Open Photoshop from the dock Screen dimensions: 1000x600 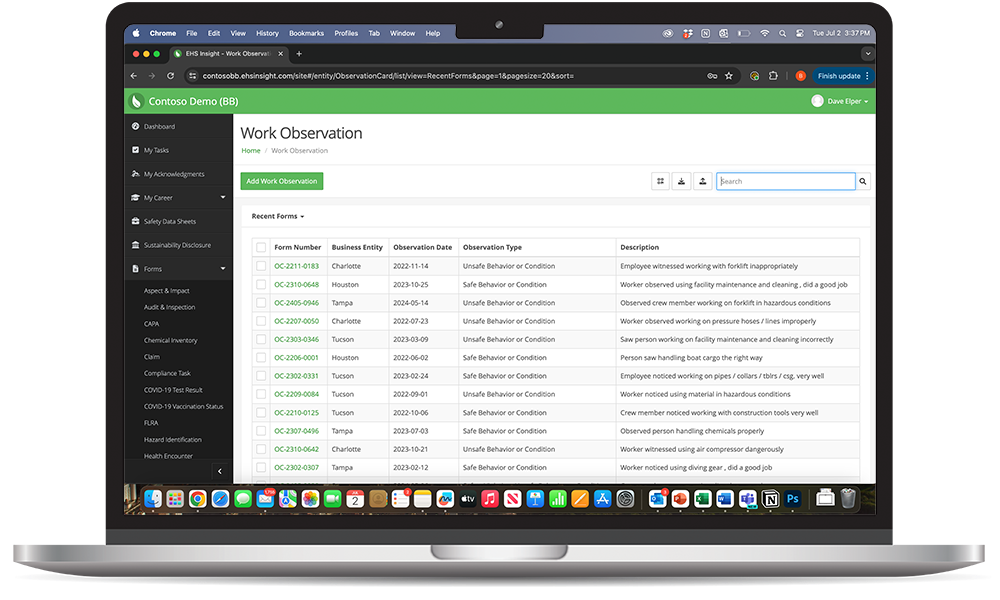click(x=793, y=499)
